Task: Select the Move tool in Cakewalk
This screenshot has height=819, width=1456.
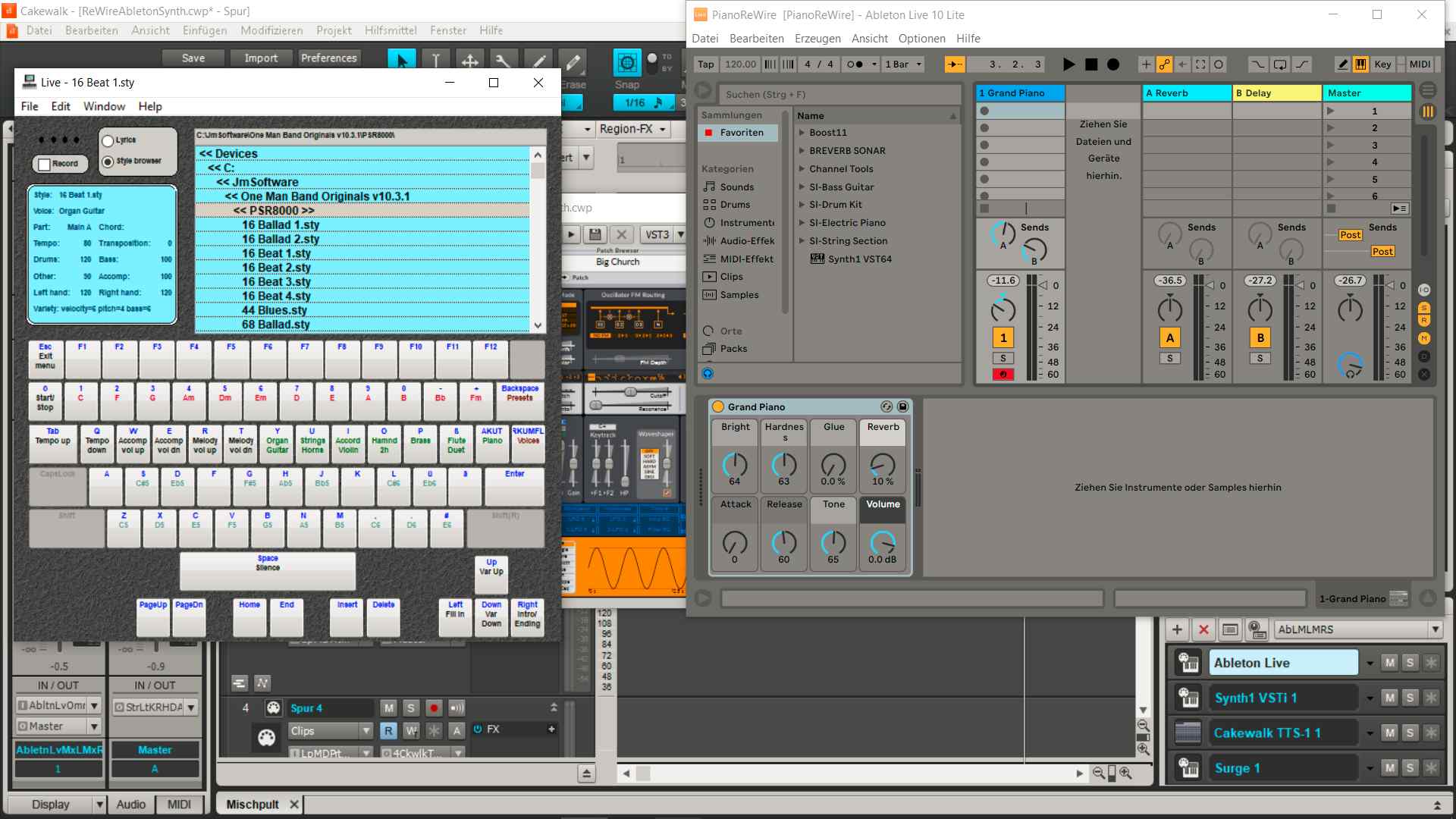Action: pyautogui.click(x=469, y=60)
